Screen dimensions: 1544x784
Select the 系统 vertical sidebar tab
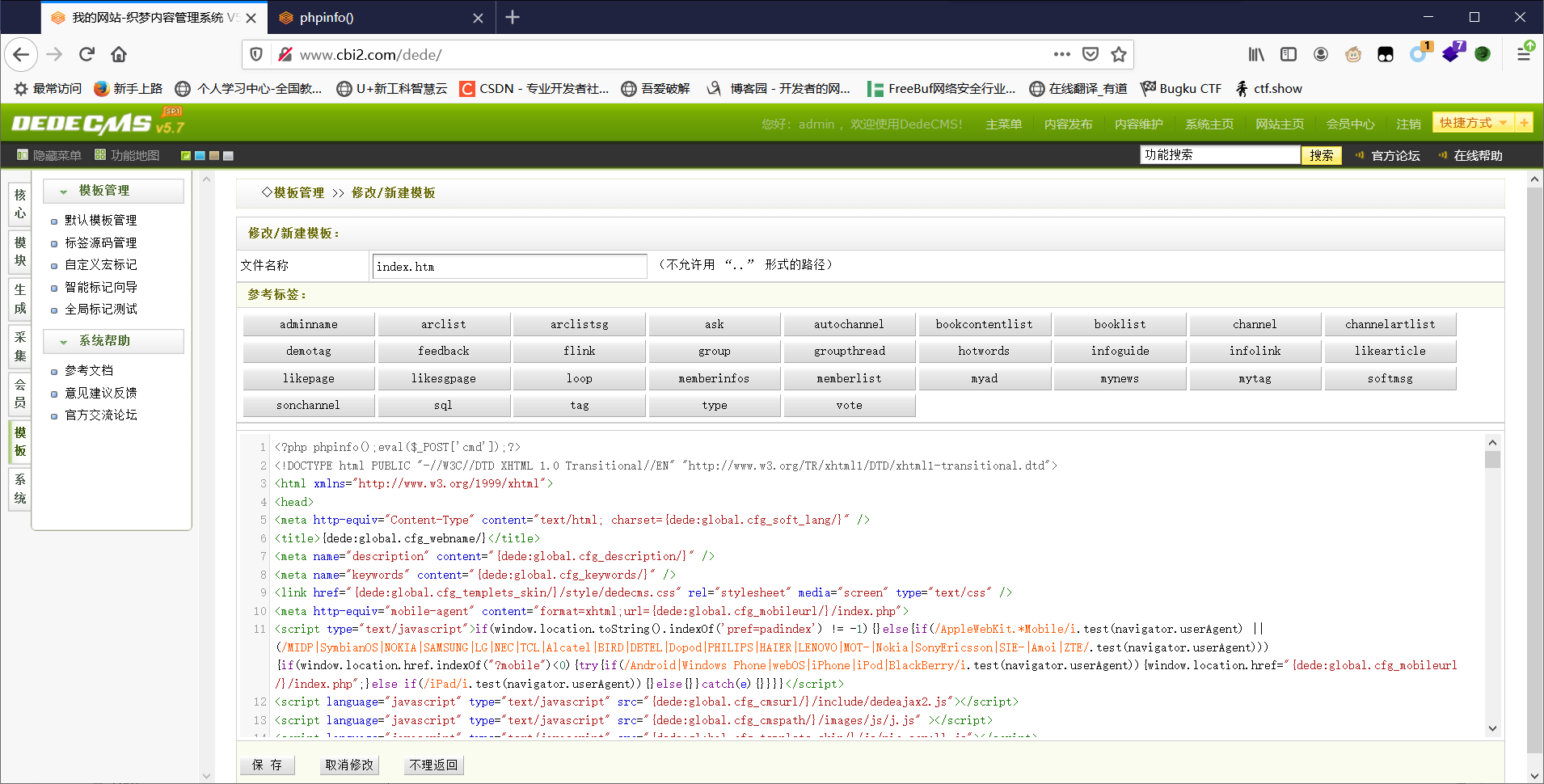click(20, 488)
